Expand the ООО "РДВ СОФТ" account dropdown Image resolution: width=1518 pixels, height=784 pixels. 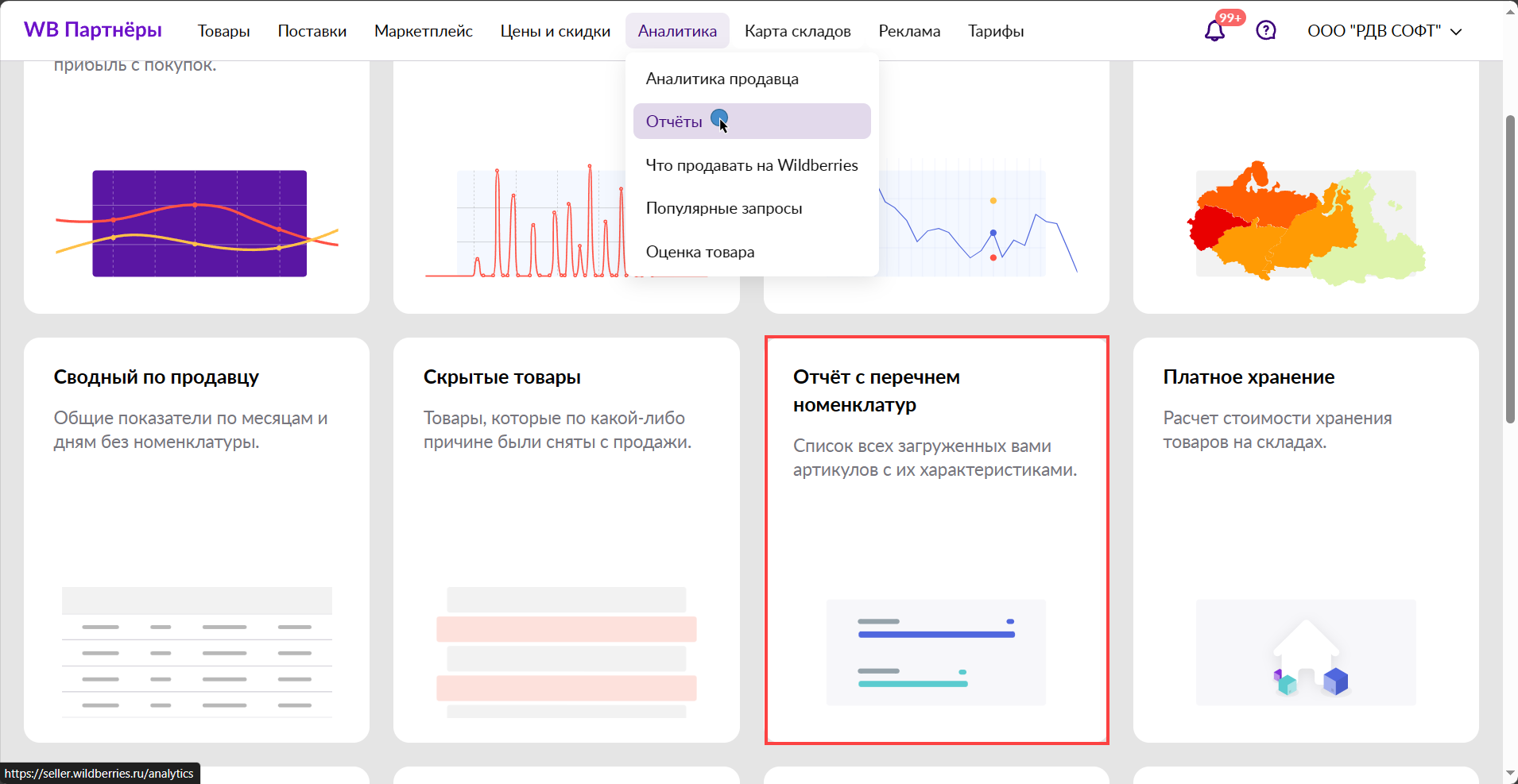click(x=1384, y=31)
